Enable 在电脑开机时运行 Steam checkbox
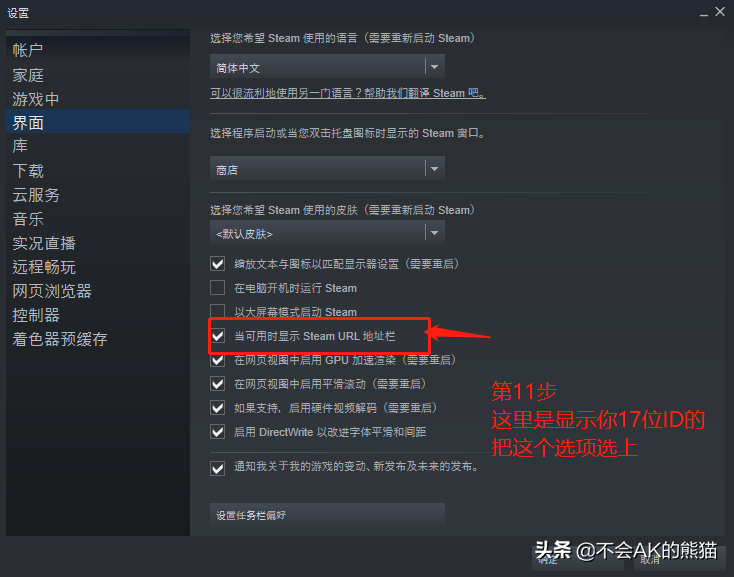 (218, 287)
